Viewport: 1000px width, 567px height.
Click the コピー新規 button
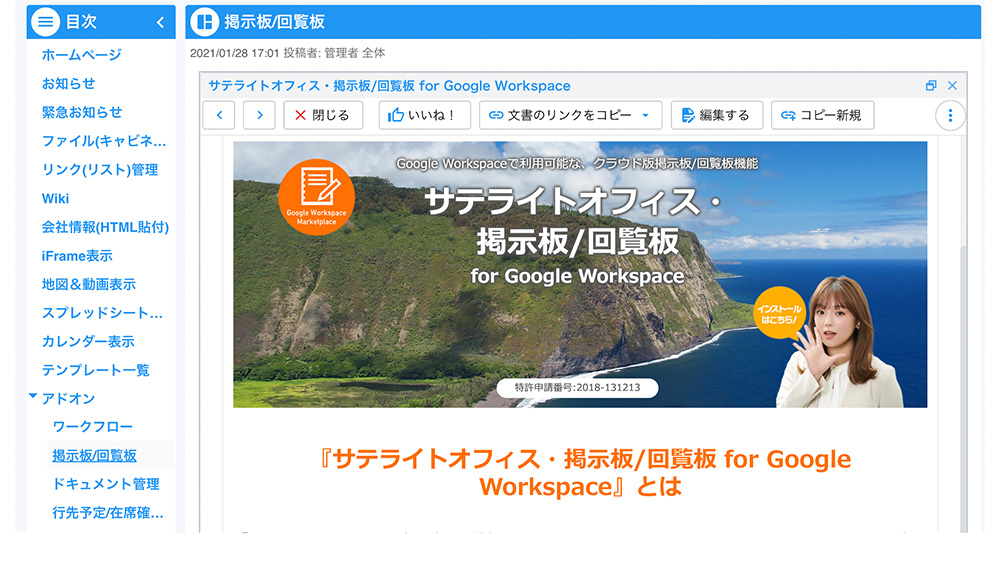coord(823,115)
